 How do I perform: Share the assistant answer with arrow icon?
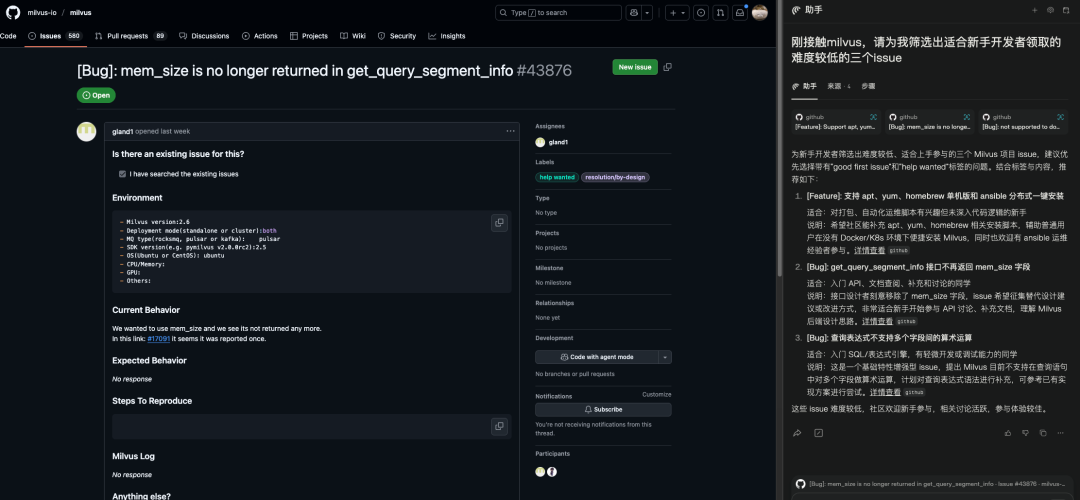(797, 433)
